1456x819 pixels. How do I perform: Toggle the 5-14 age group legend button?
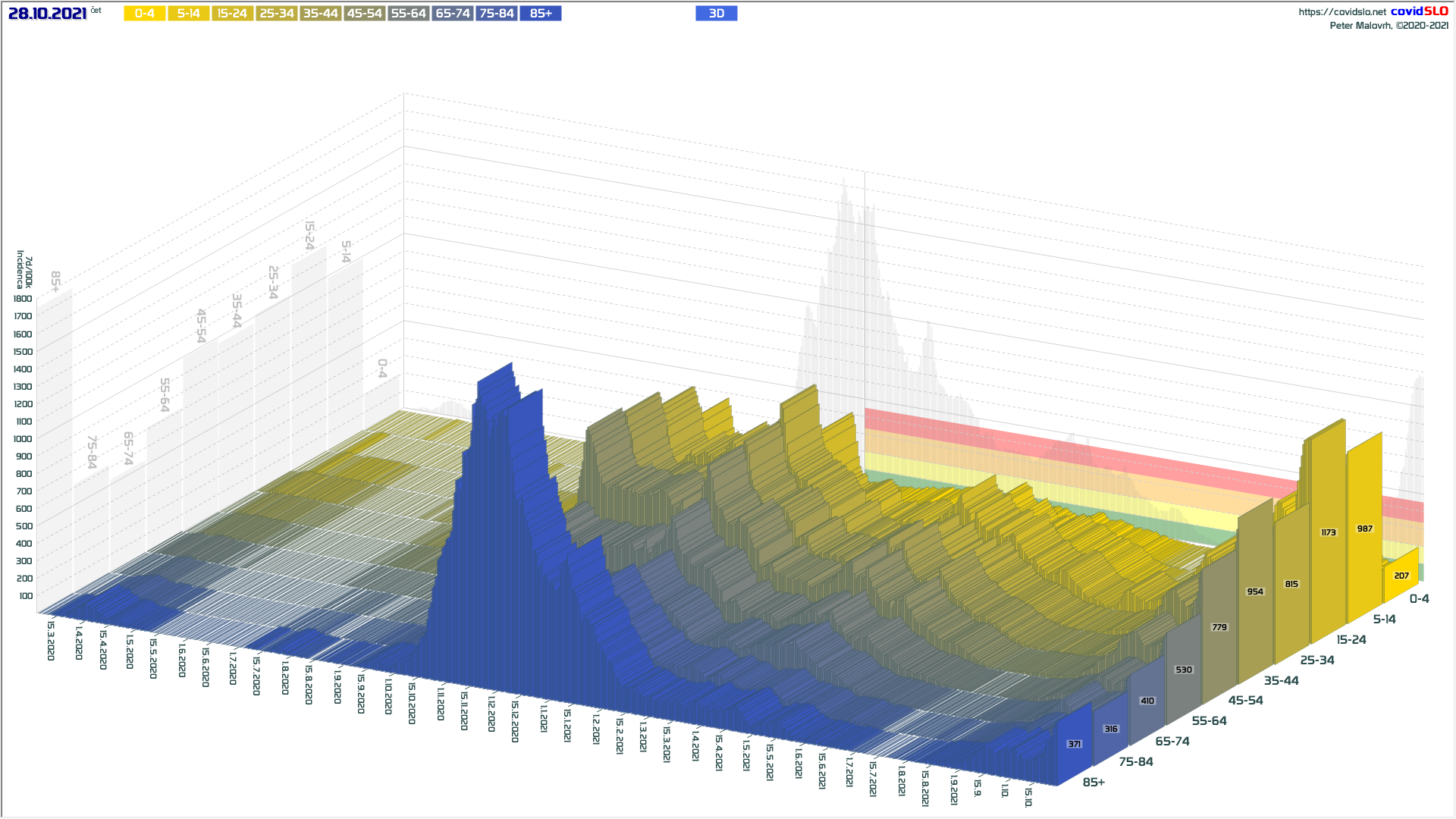tap(189, 14)
